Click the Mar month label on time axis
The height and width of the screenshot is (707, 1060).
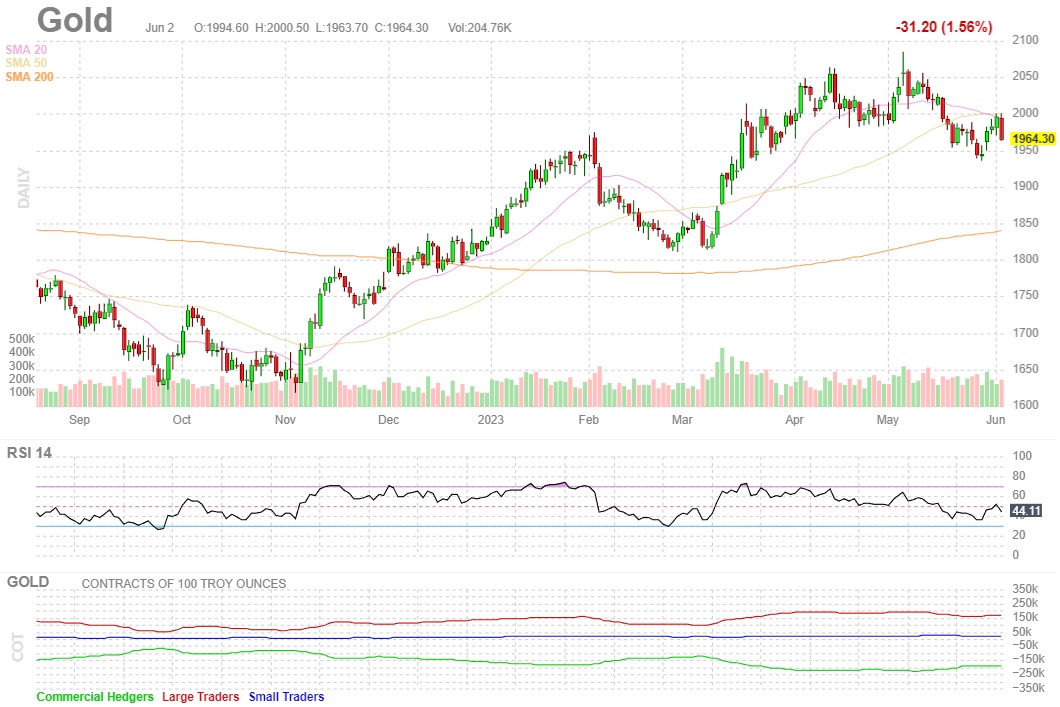pos(682,420)
